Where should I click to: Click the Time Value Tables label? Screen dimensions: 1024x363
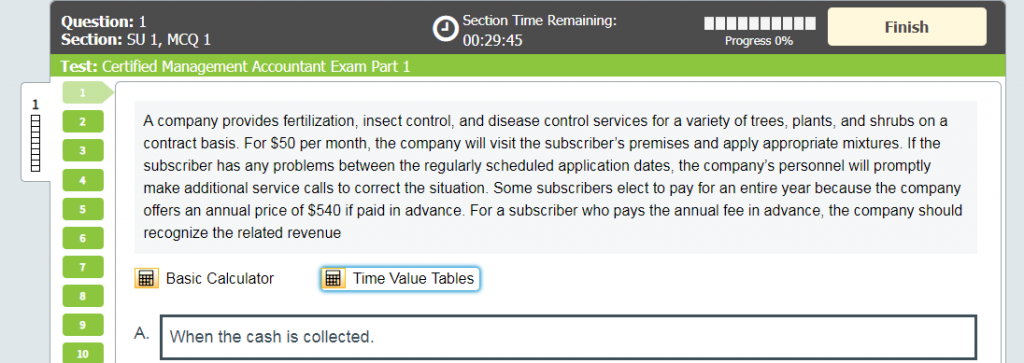[413, 279]
